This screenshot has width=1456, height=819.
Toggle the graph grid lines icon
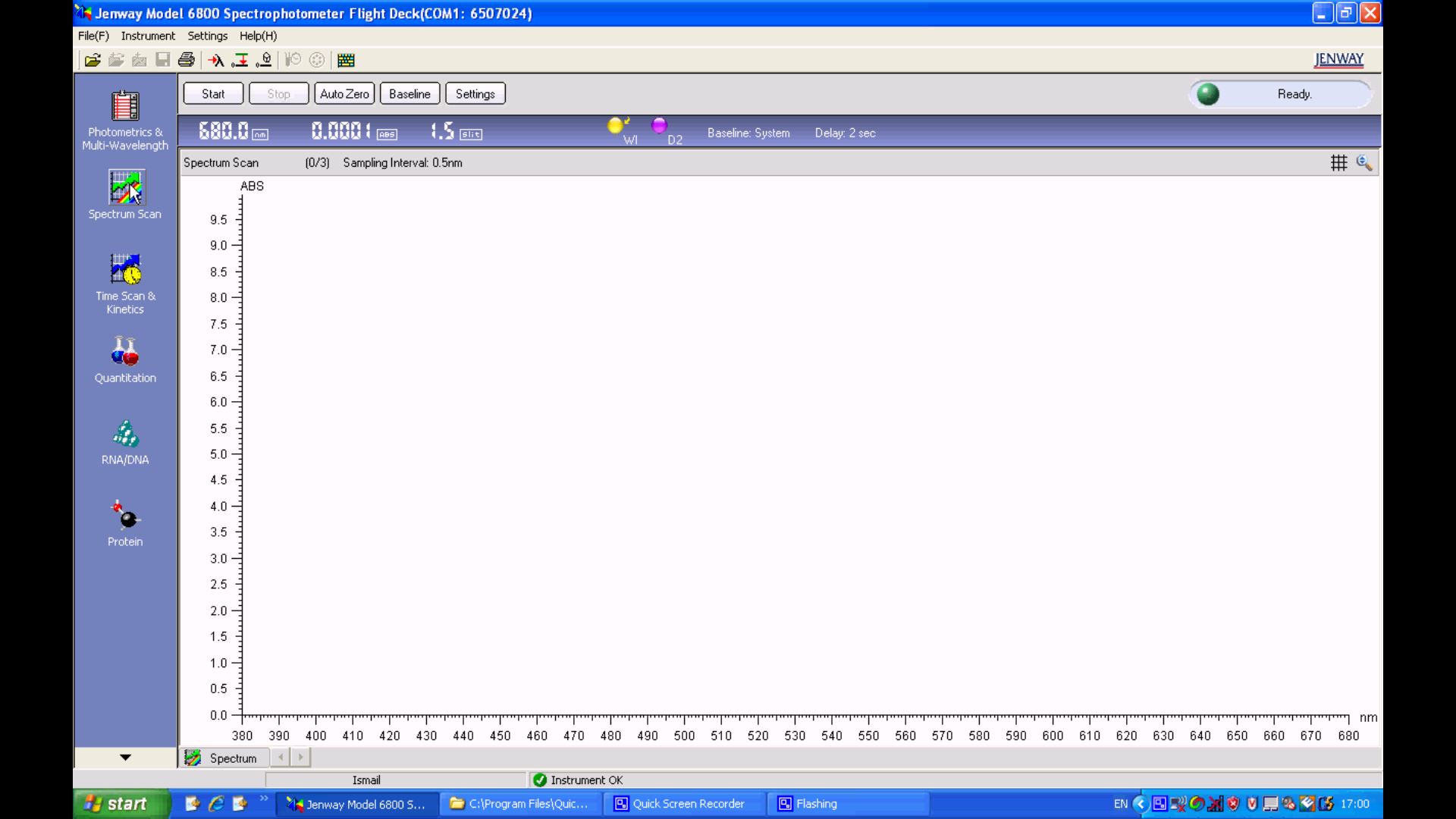click(x=1338, y=162)
